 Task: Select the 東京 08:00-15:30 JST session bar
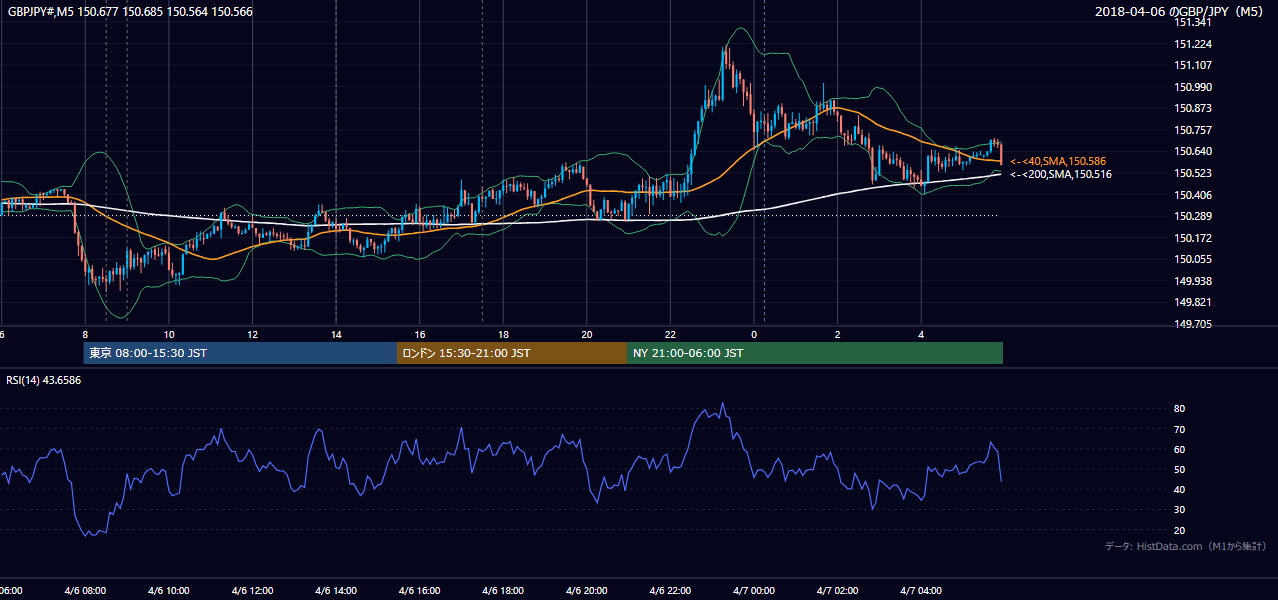(x=240, y=353)
